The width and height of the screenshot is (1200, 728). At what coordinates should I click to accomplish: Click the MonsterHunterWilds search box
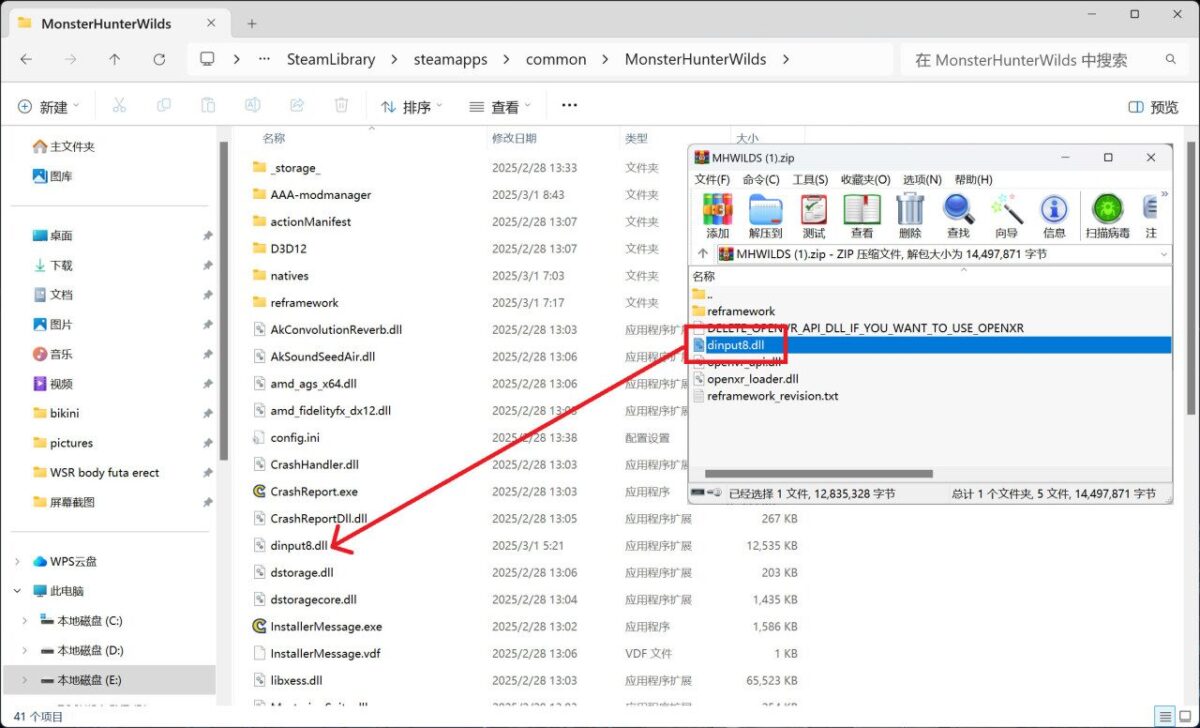coord(1040,59)
